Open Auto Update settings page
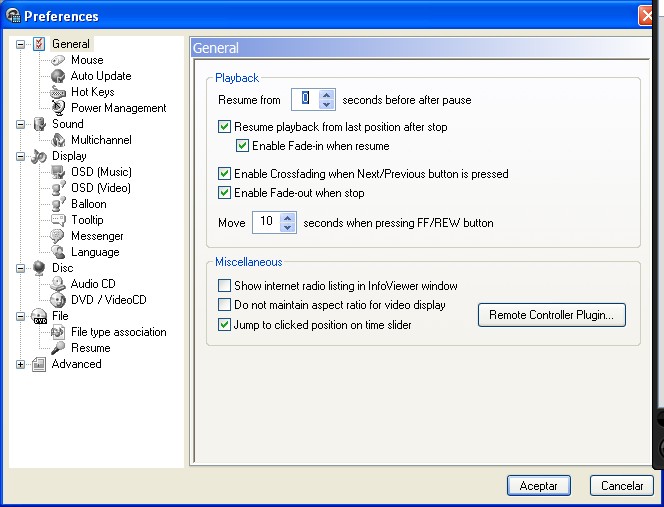Screen dimensions: 664x507 (101, 76)
